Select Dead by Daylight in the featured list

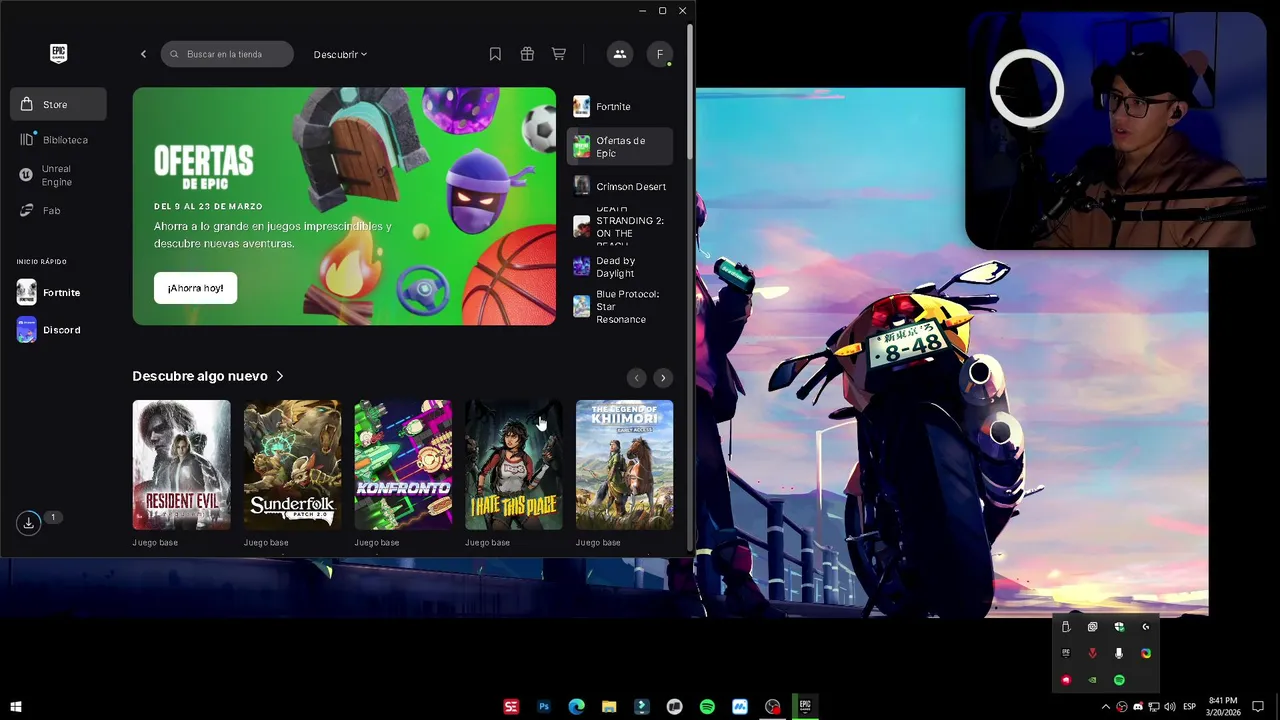[x=619, y=267]
